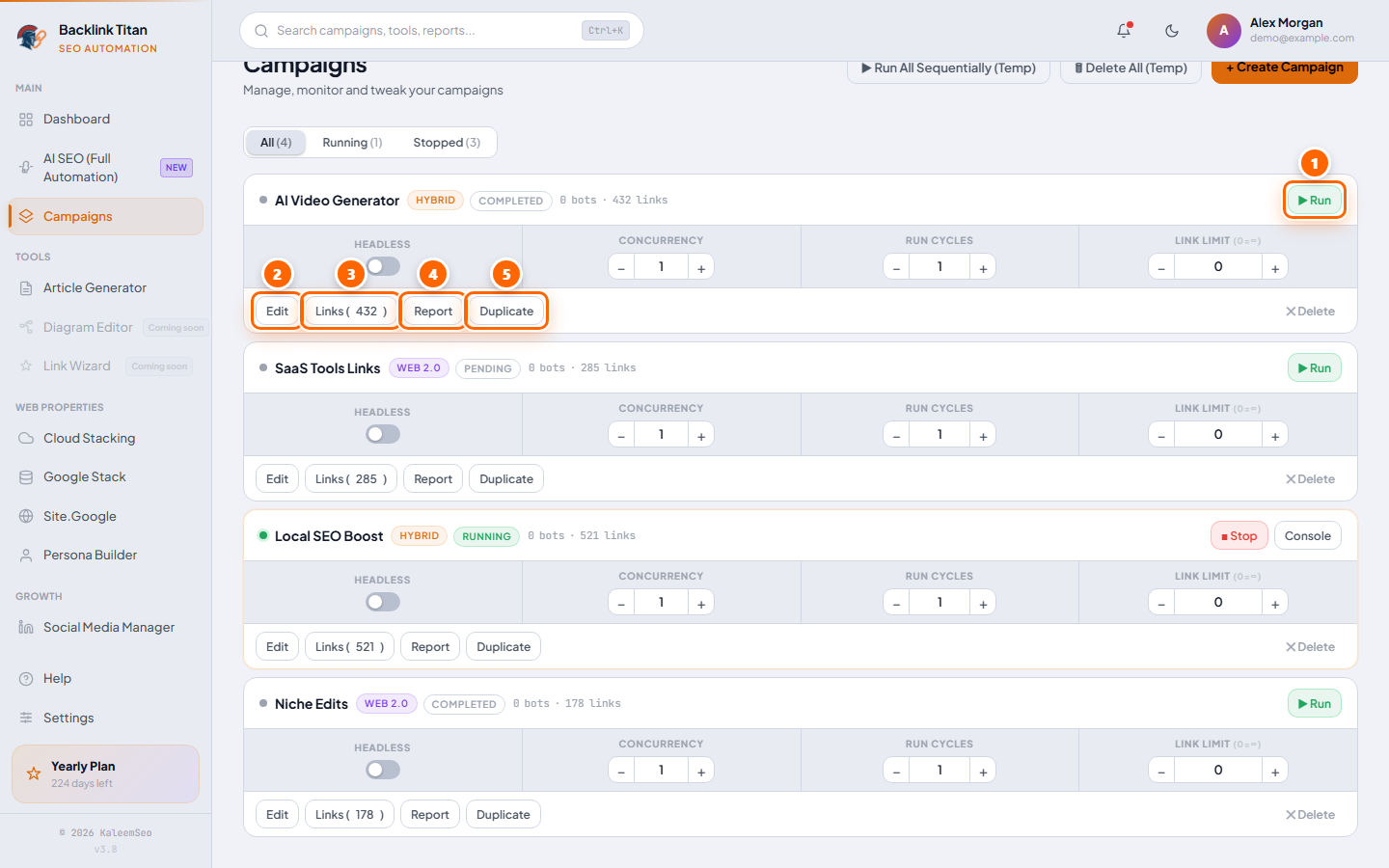The image size is (1389, 868).
Task: Decrease run cycles for Local SEO Boost
Action: click(896, 604)
